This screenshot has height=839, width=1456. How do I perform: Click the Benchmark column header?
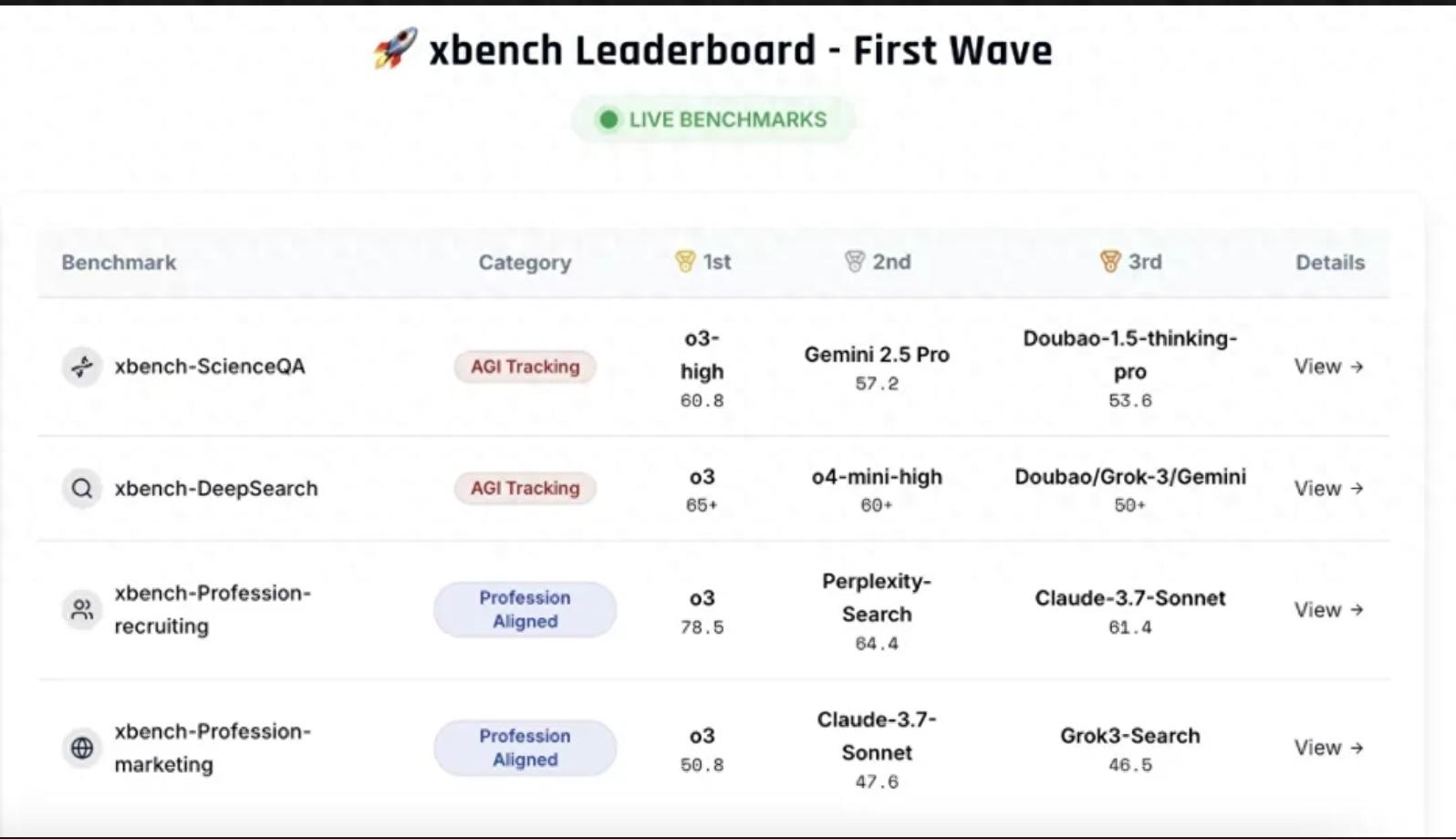119,263
